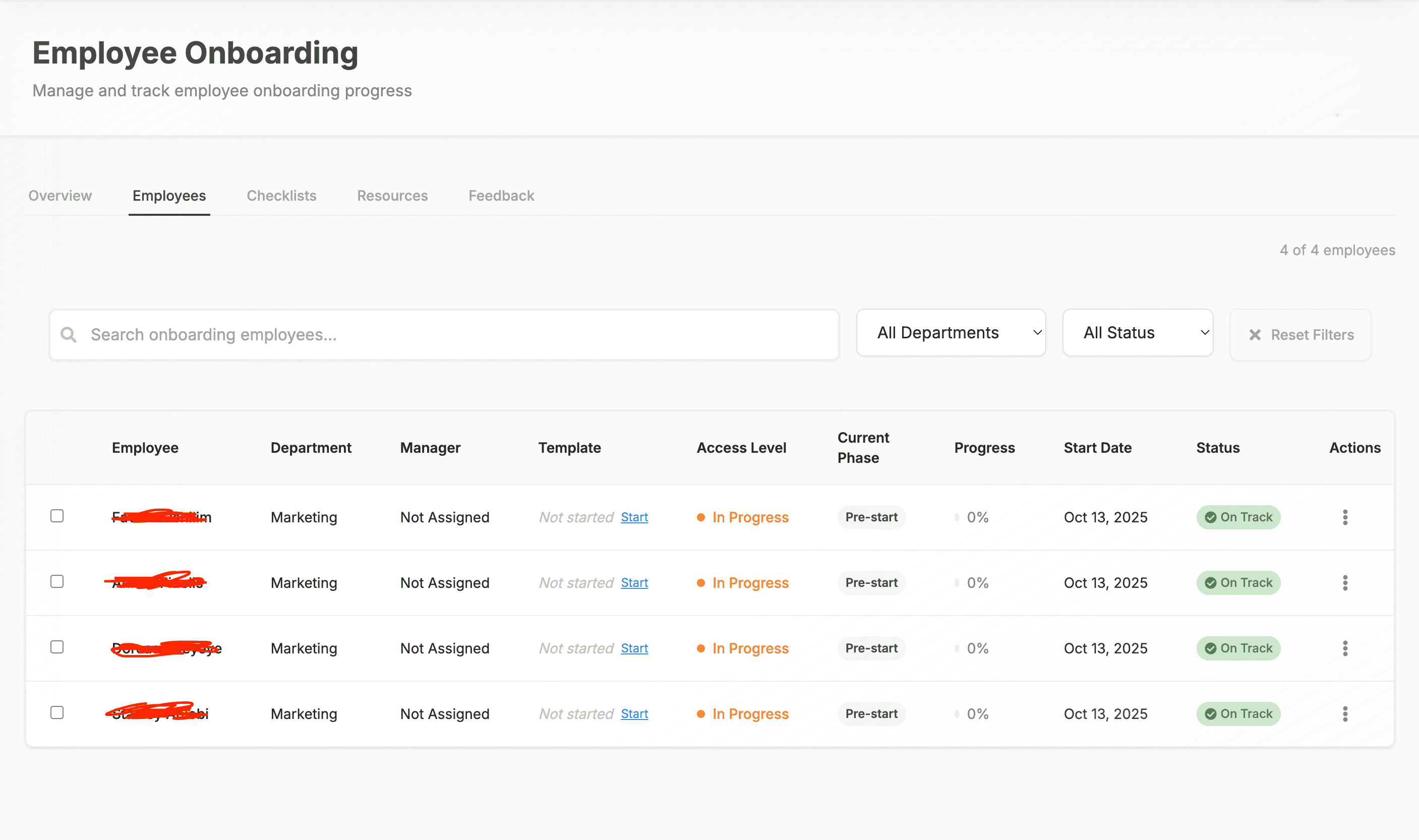Click the Start link on the first row

(x=634, y=517)
